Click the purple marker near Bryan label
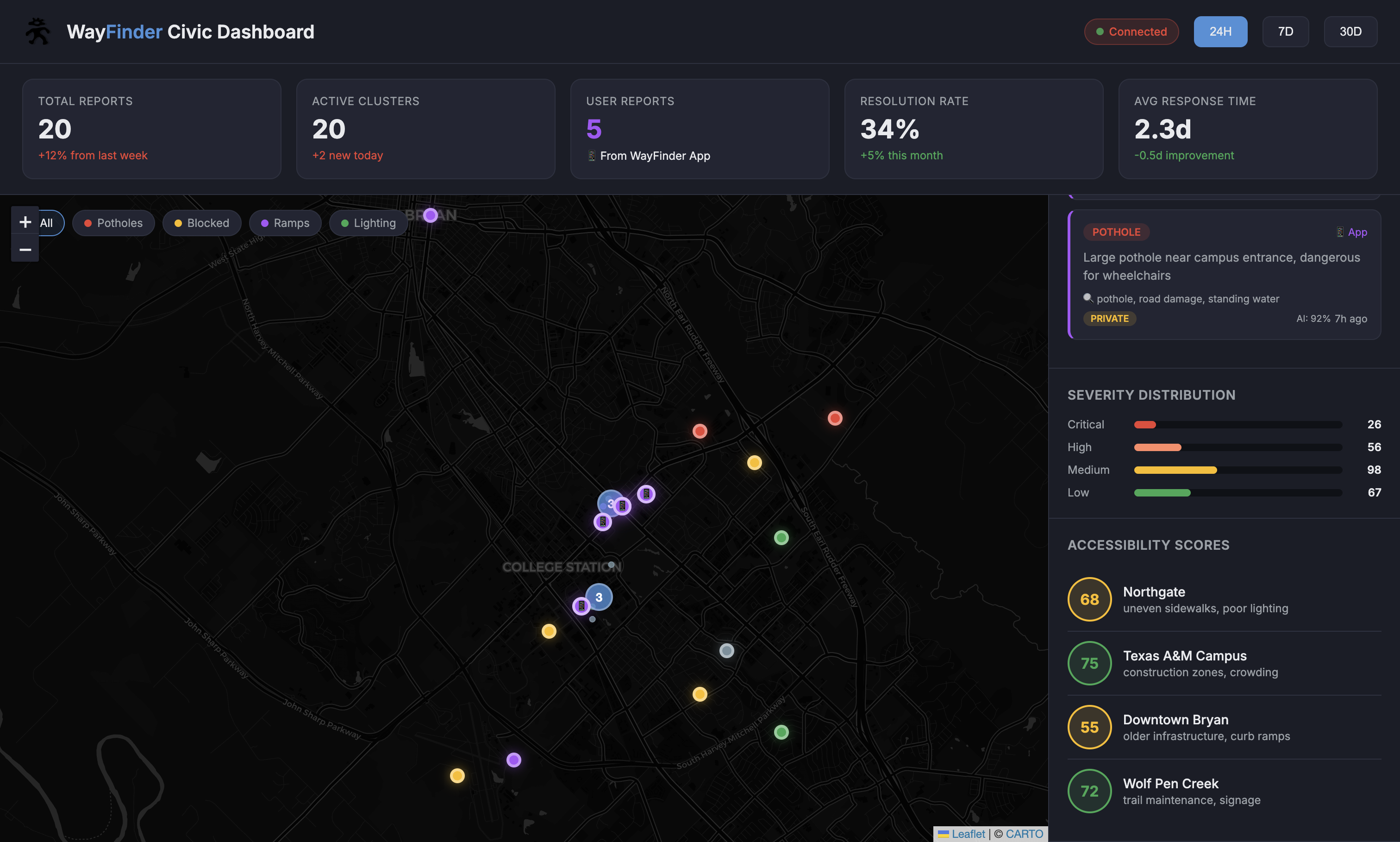This screenshot has height=842, width=1400. [x=431, y=215]
